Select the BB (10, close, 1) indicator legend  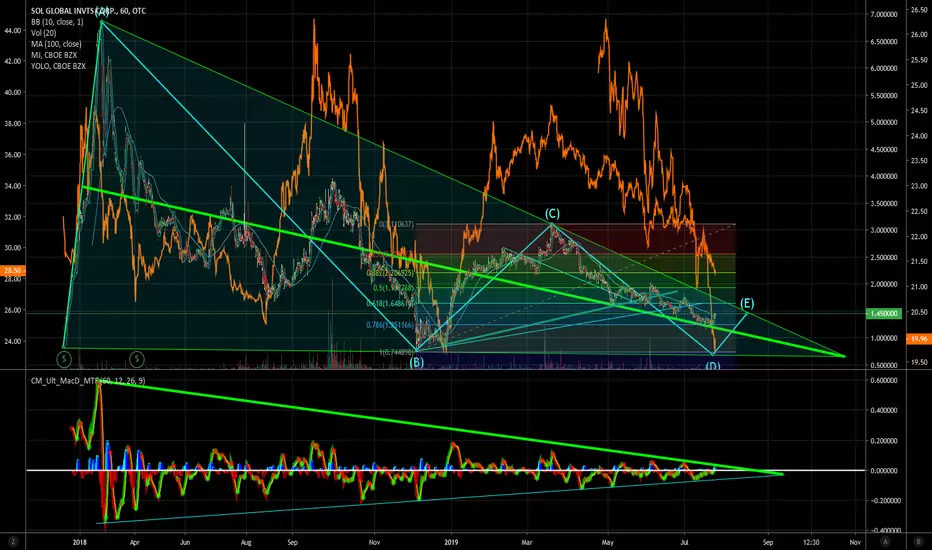click(x=57, y=22)
